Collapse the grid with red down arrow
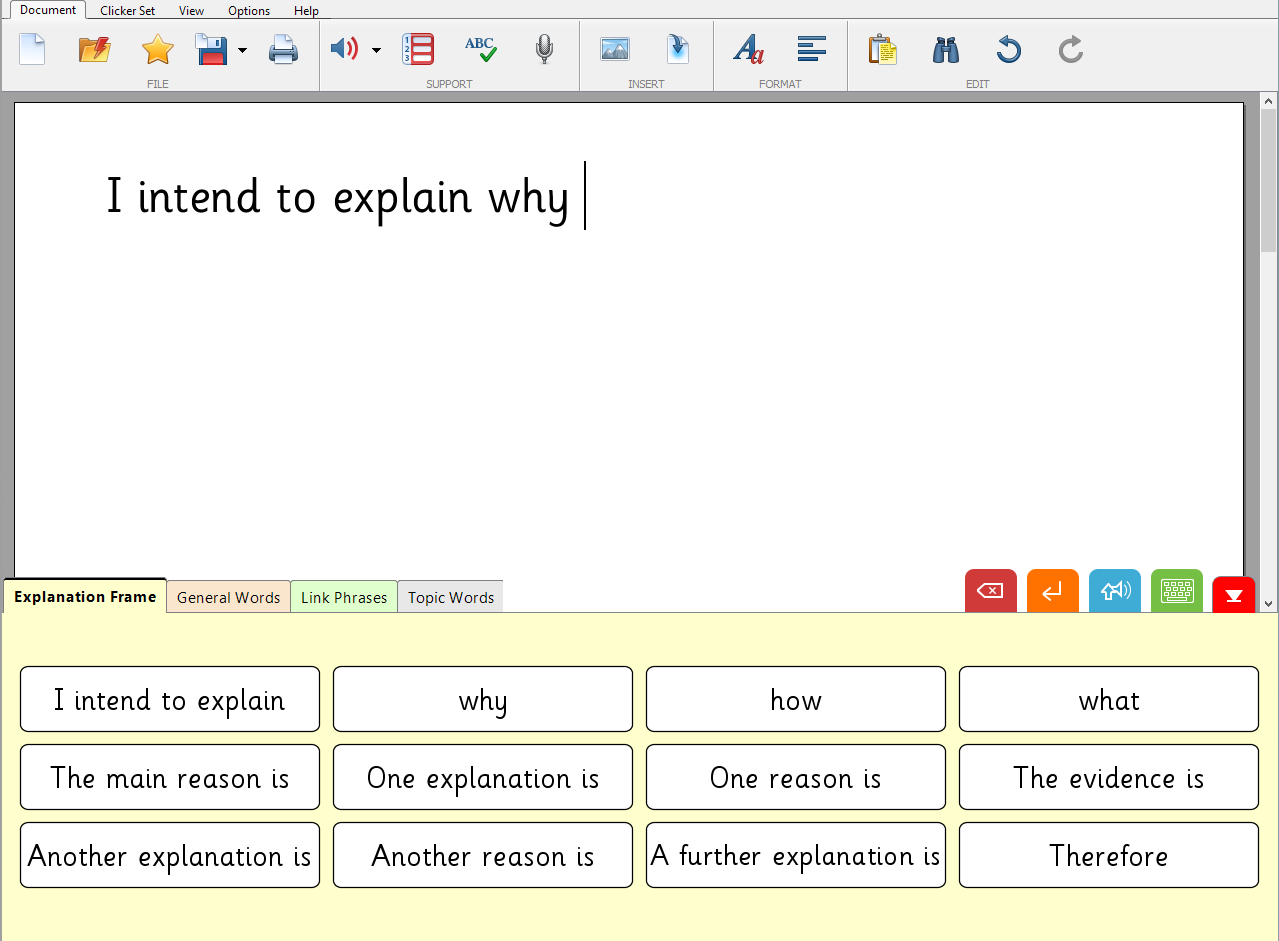 1233,594
